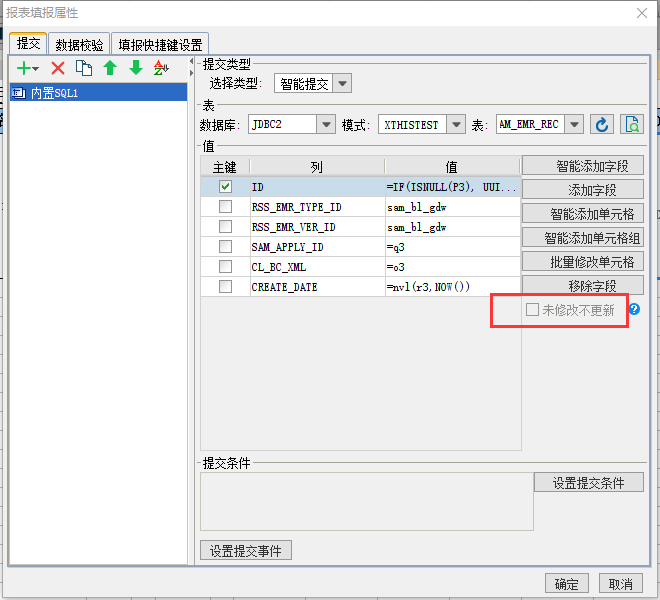Click 添加字段 button
This screenshot has width=660, height=600.
583,189
